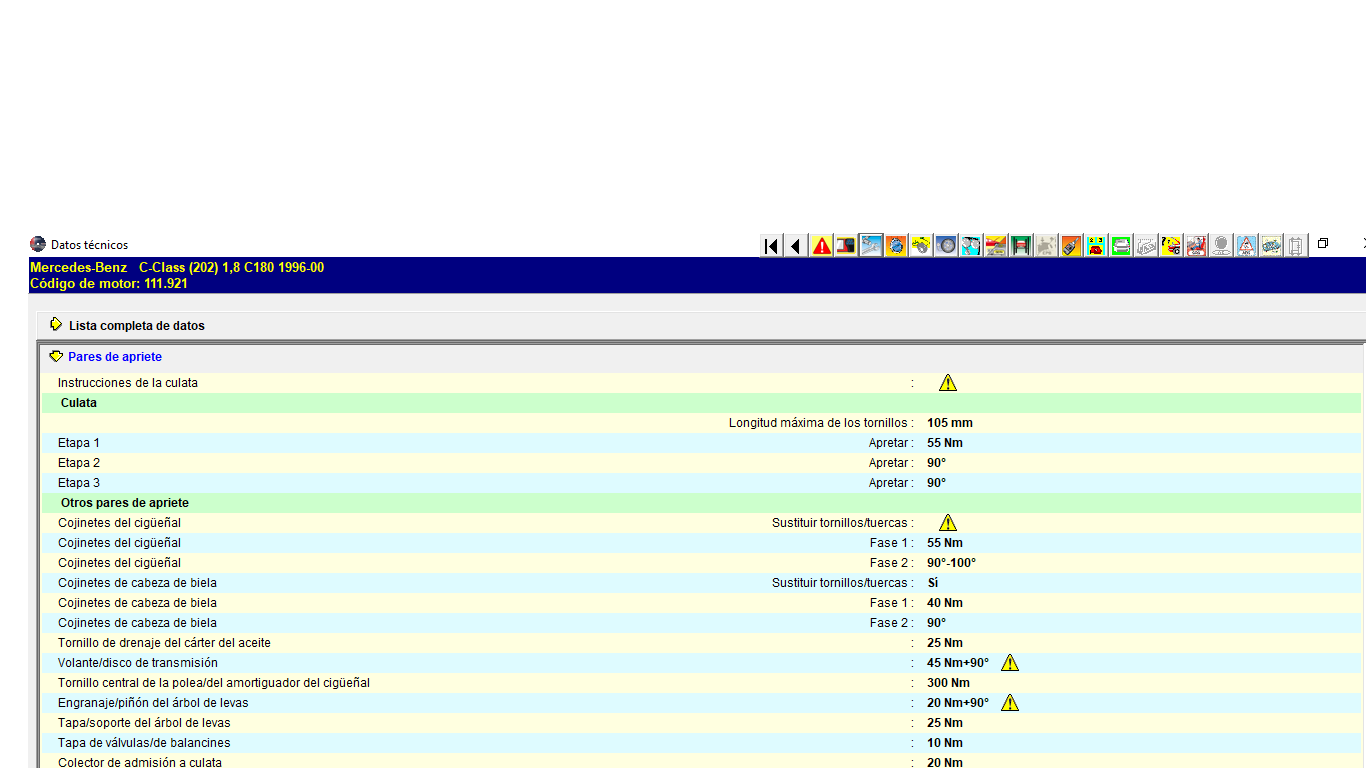
Task: Click the green-bordered car toolbar icon
Action: (1121, 245)
